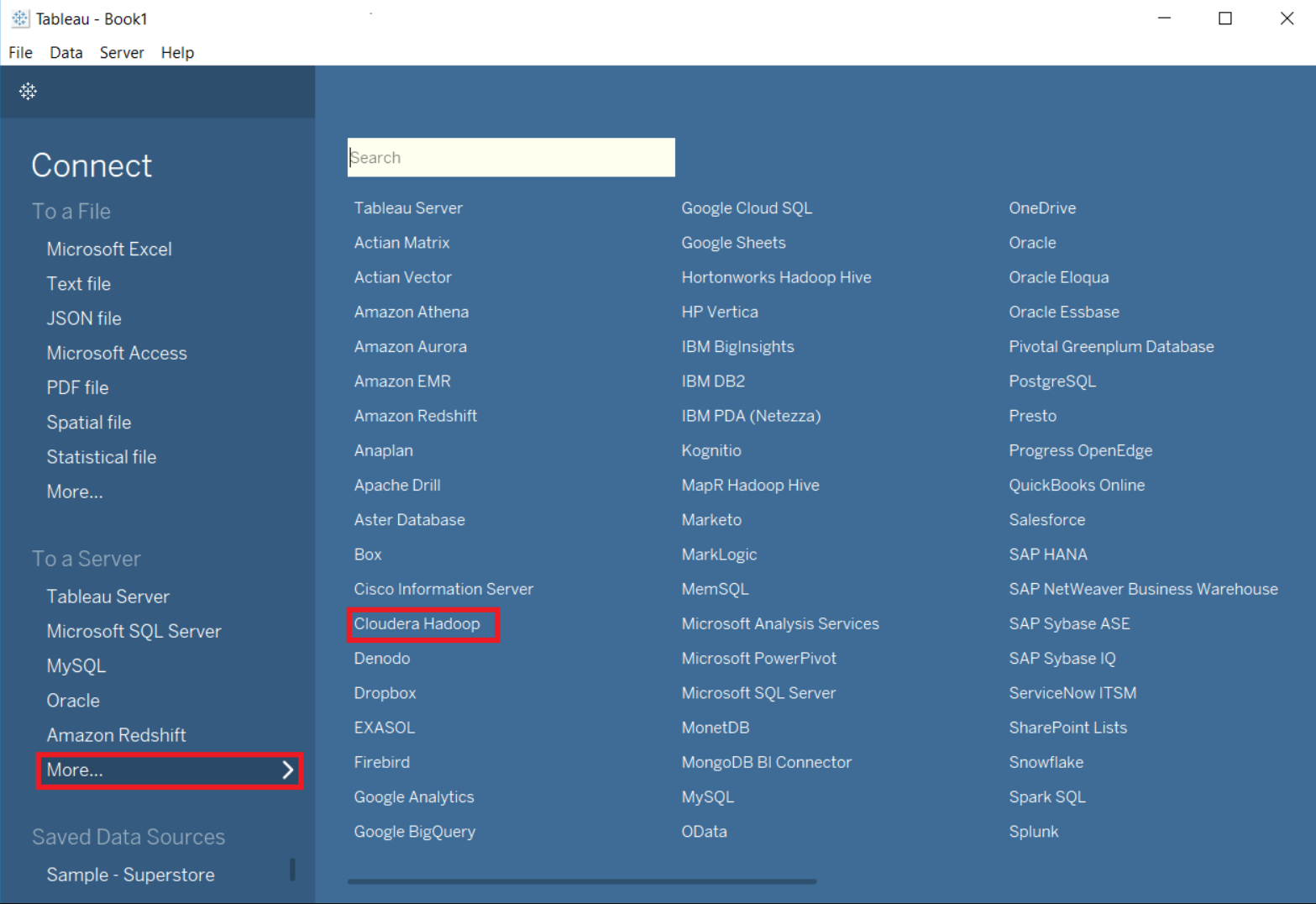Select Google Sheets connector

(734, 243)
